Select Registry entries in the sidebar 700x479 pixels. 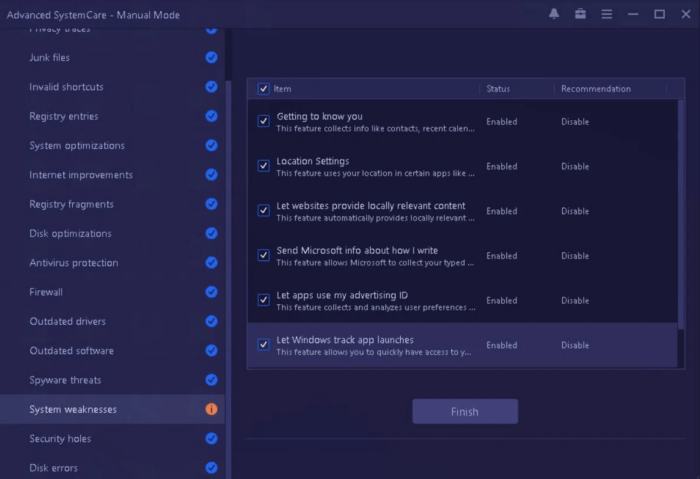(64, 116)
